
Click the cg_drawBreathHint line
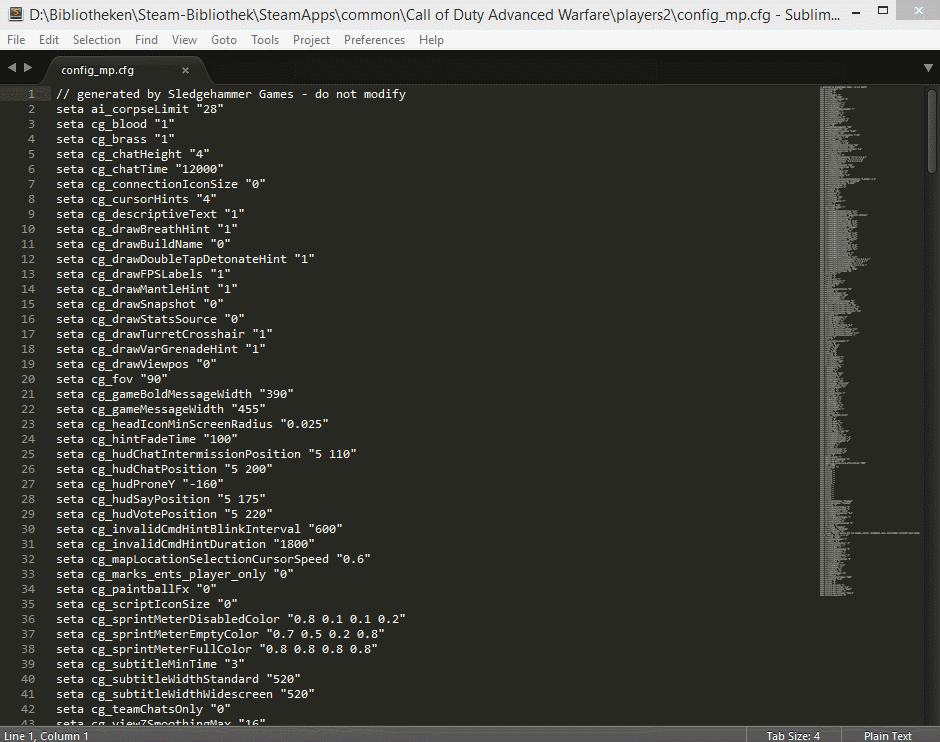coord(147,229)
